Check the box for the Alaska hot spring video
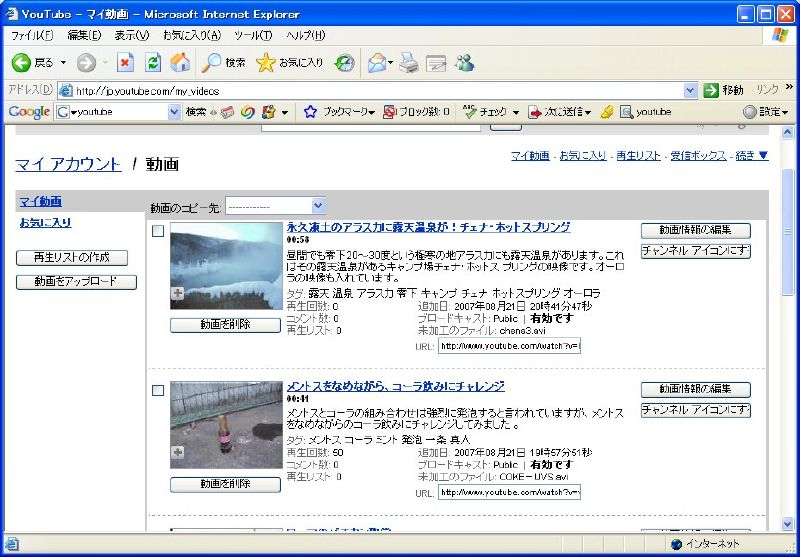 (x=158, y=232)
